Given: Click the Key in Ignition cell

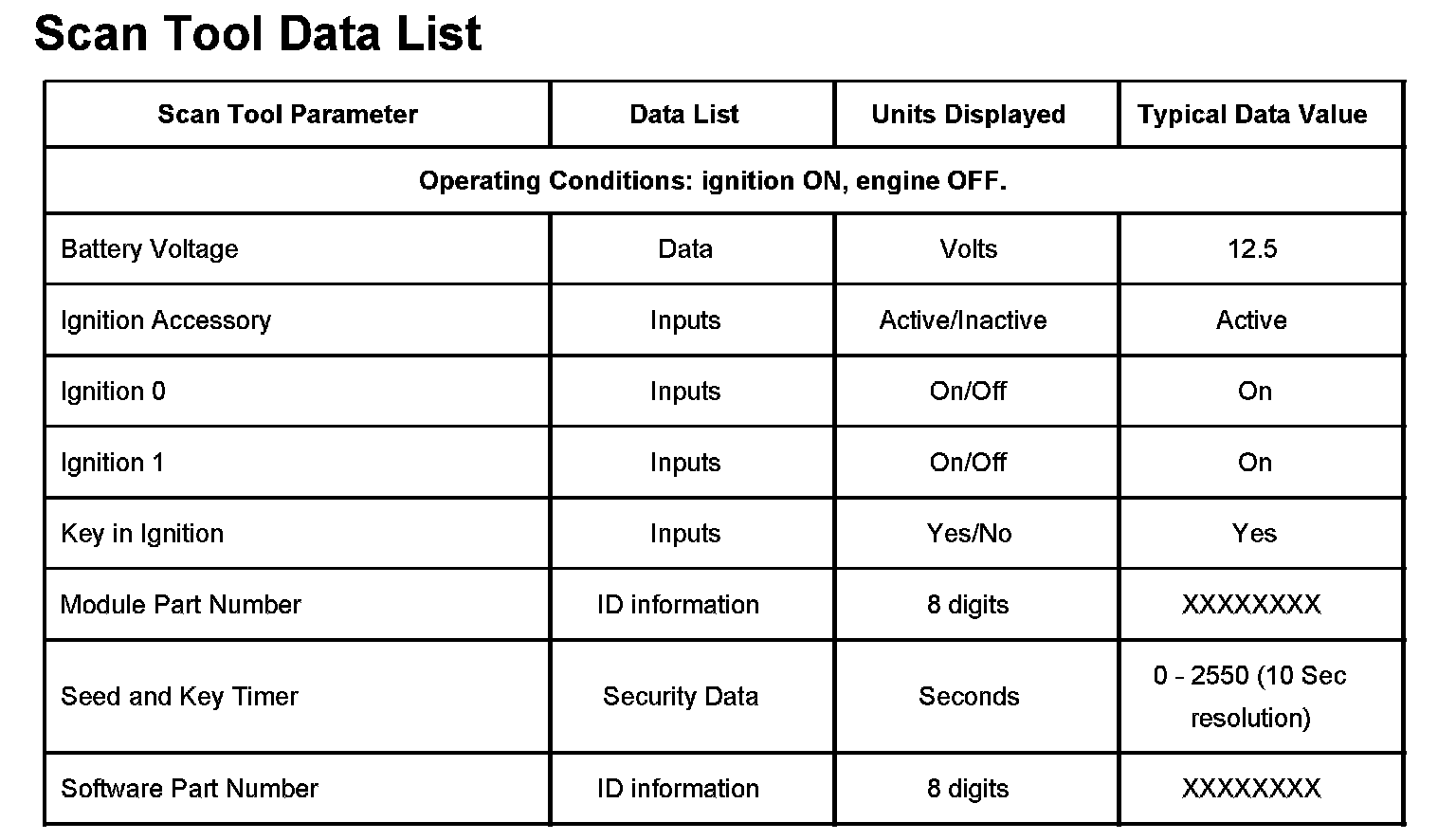Looking at the screenshot, I should click(142, 534).
